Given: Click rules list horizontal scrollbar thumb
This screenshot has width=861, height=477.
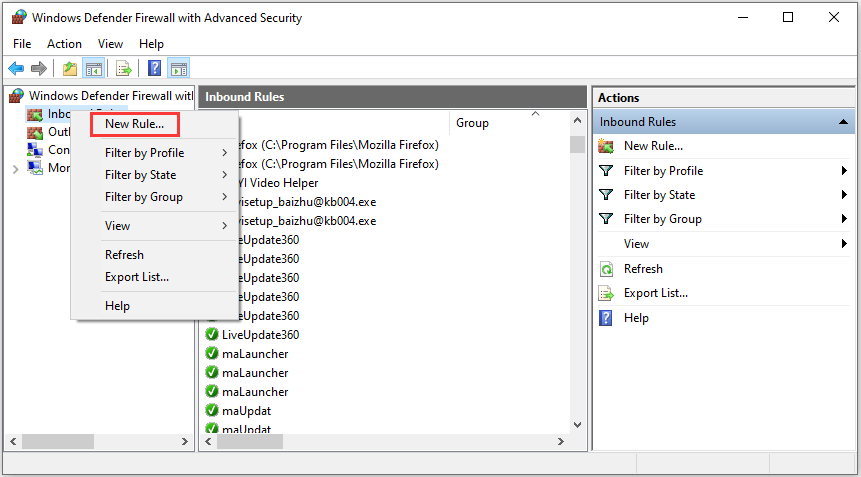Looking at the screenshot, I should point(250,441).
